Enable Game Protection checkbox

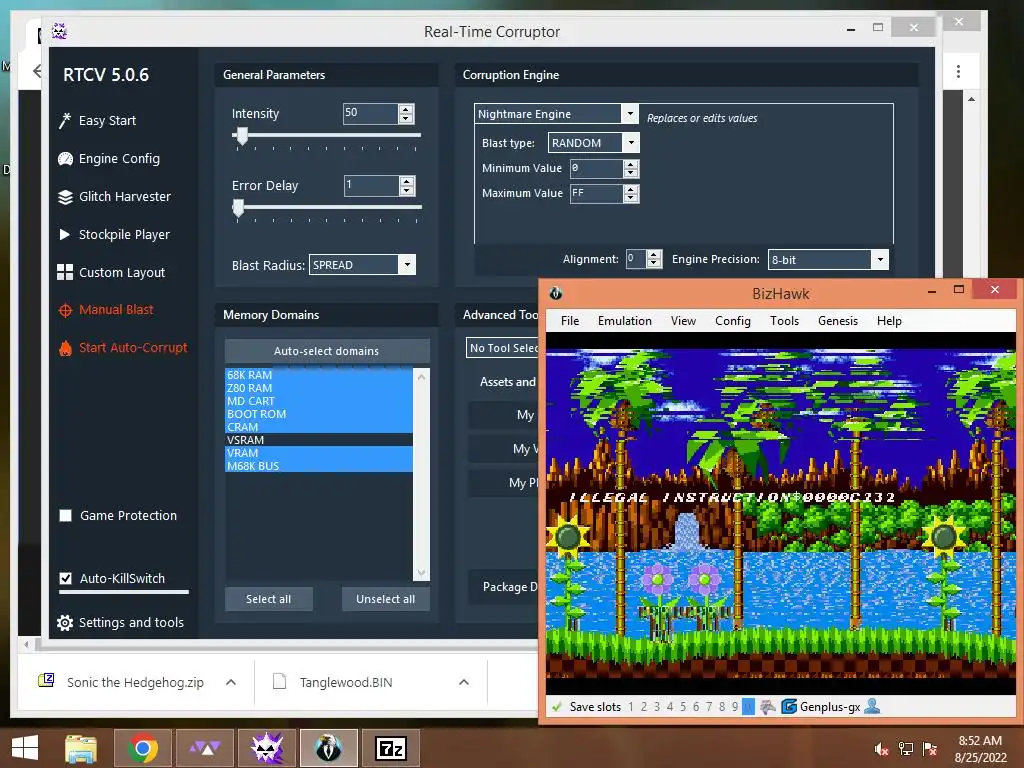(65, 516)
